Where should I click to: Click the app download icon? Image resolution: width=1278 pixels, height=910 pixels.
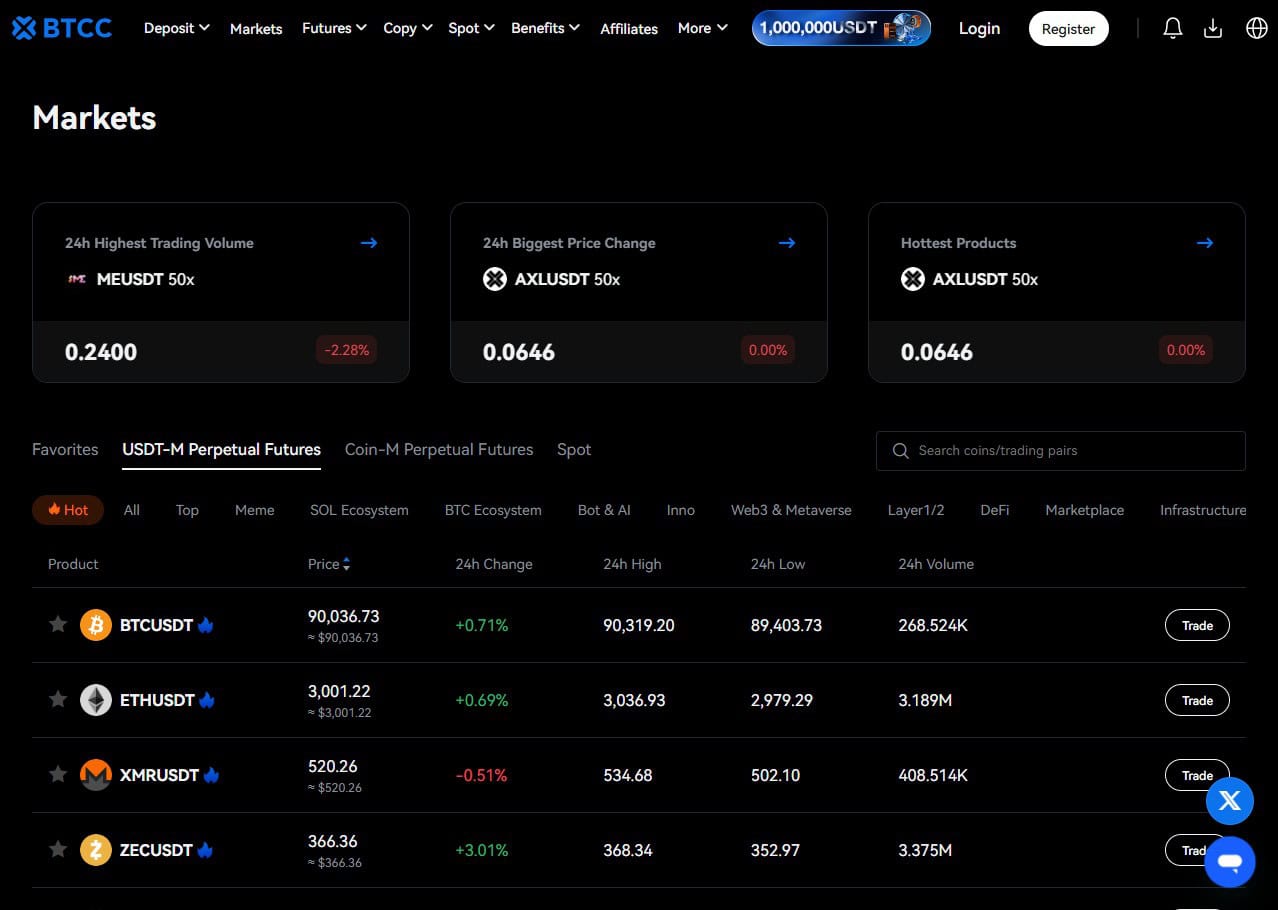click(1213, 27)
